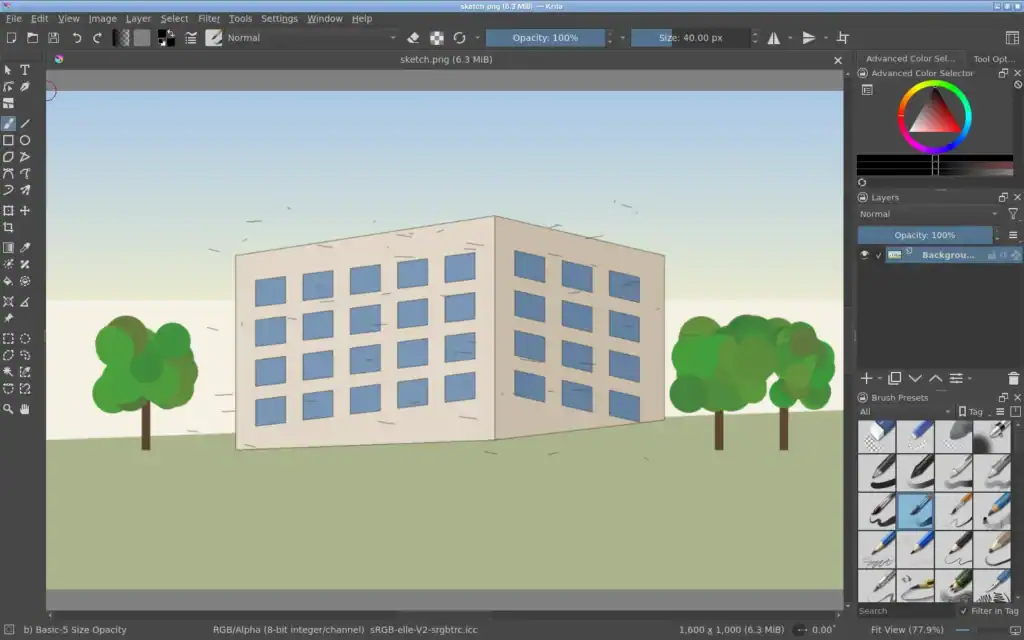Screen dimensions: 1024x640
Task: Save the document via toolbar icon
Action: [x=54, y=38]
